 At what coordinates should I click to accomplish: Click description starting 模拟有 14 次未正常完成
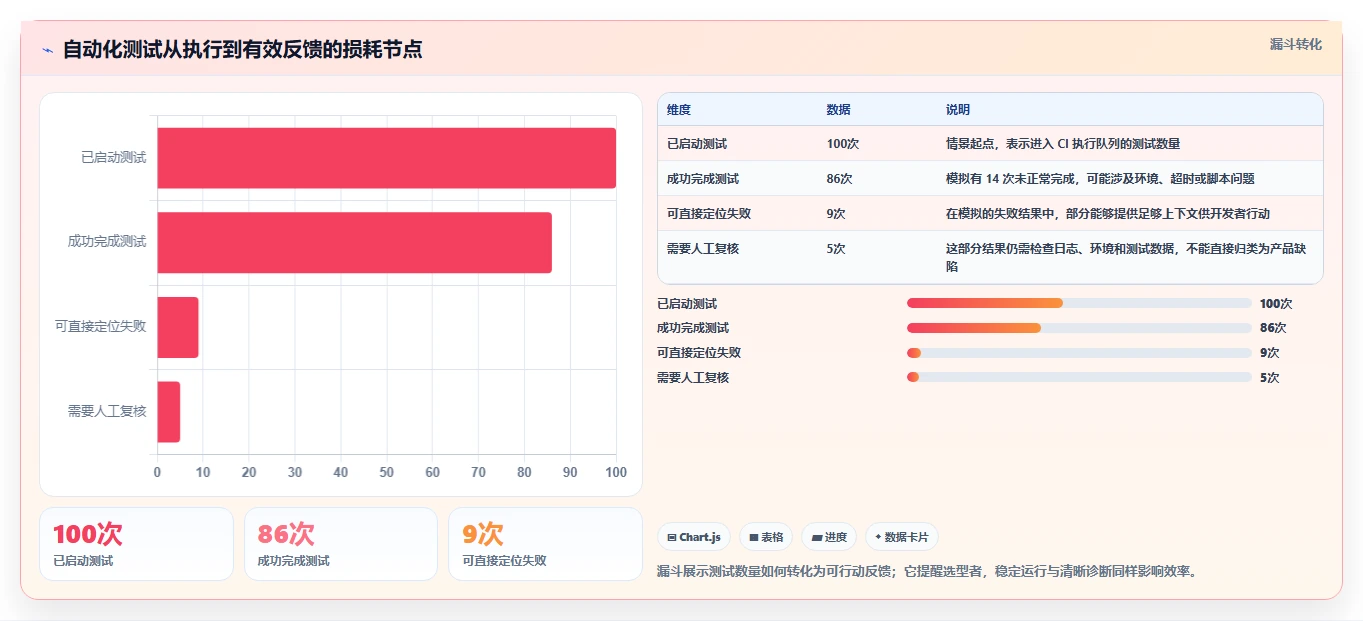(x=1100, y=179)
